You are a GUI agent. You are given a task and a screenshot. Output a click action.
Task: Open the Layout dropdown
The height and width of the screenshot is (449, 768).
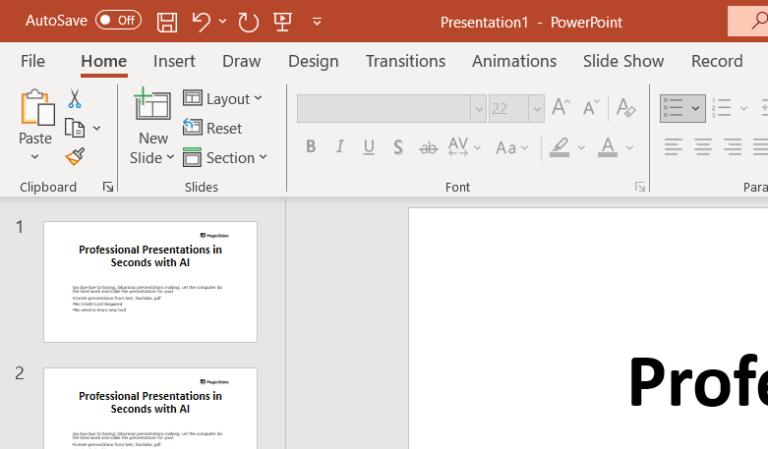click(x=223, y=98)
